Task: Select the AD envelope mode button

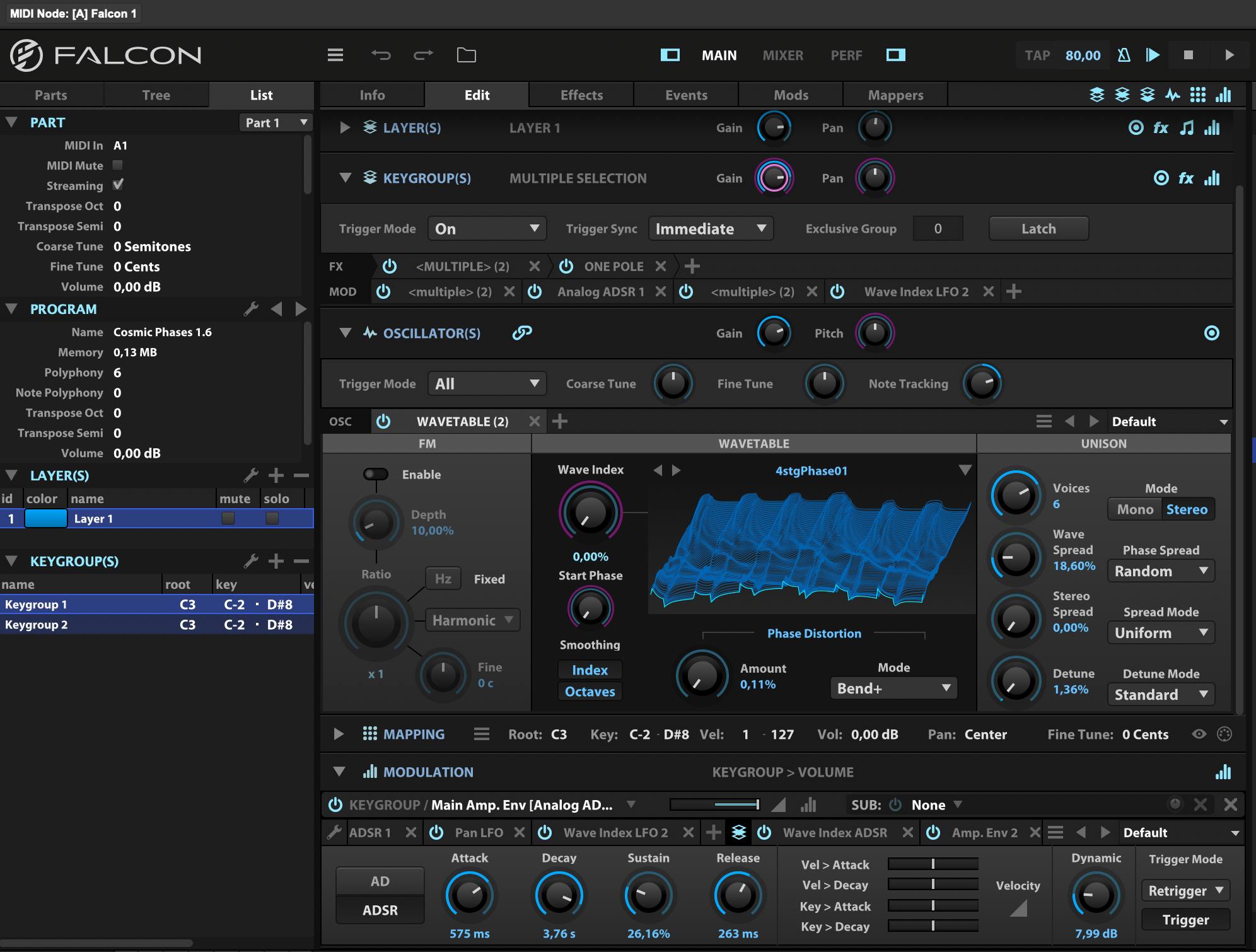Action: (x=380, y=881)
